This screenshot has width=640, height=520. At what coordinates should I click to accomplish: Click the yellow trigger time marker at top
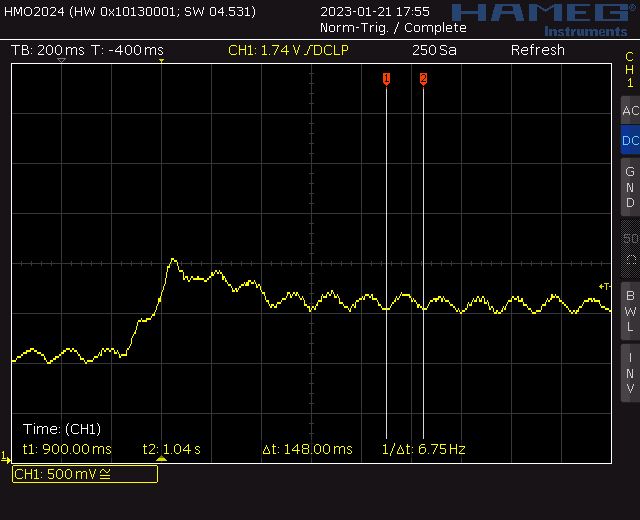161,62
